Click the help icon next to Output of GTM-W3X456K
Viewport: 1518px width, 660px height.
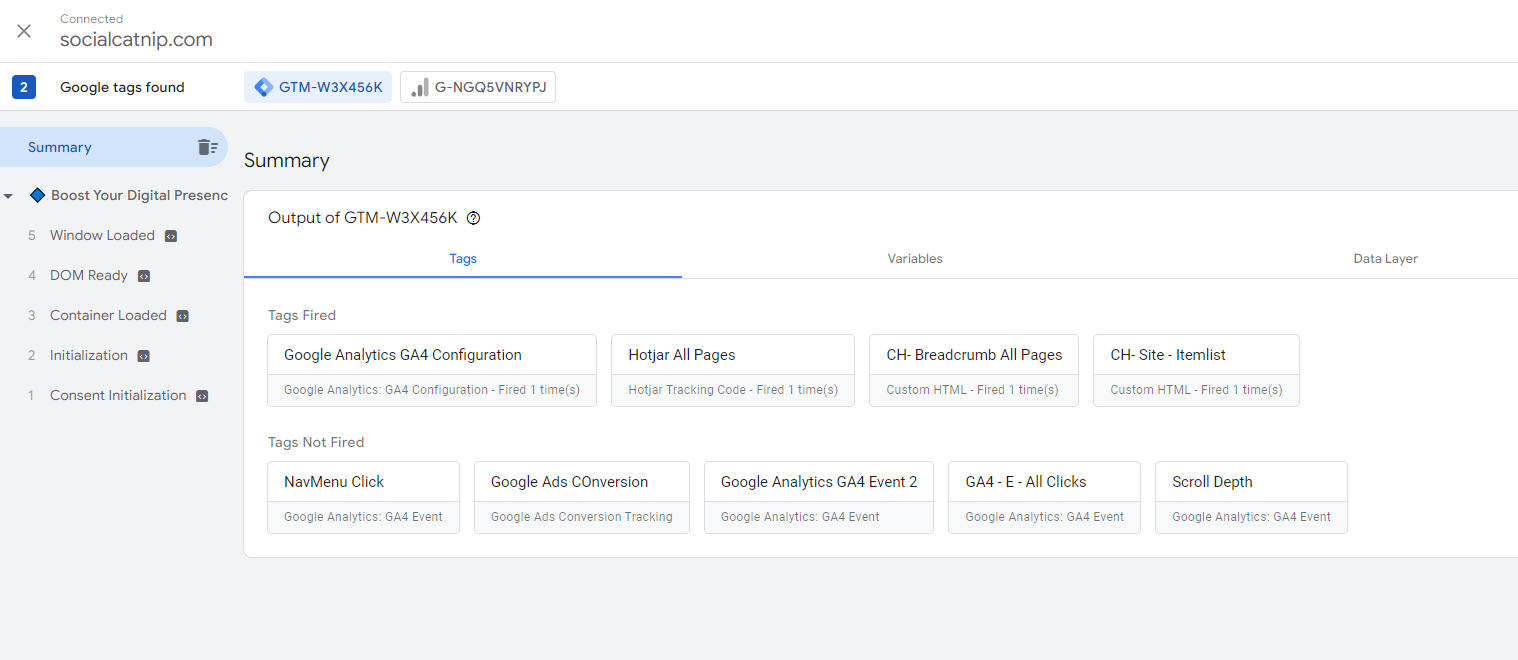[474, 218]
